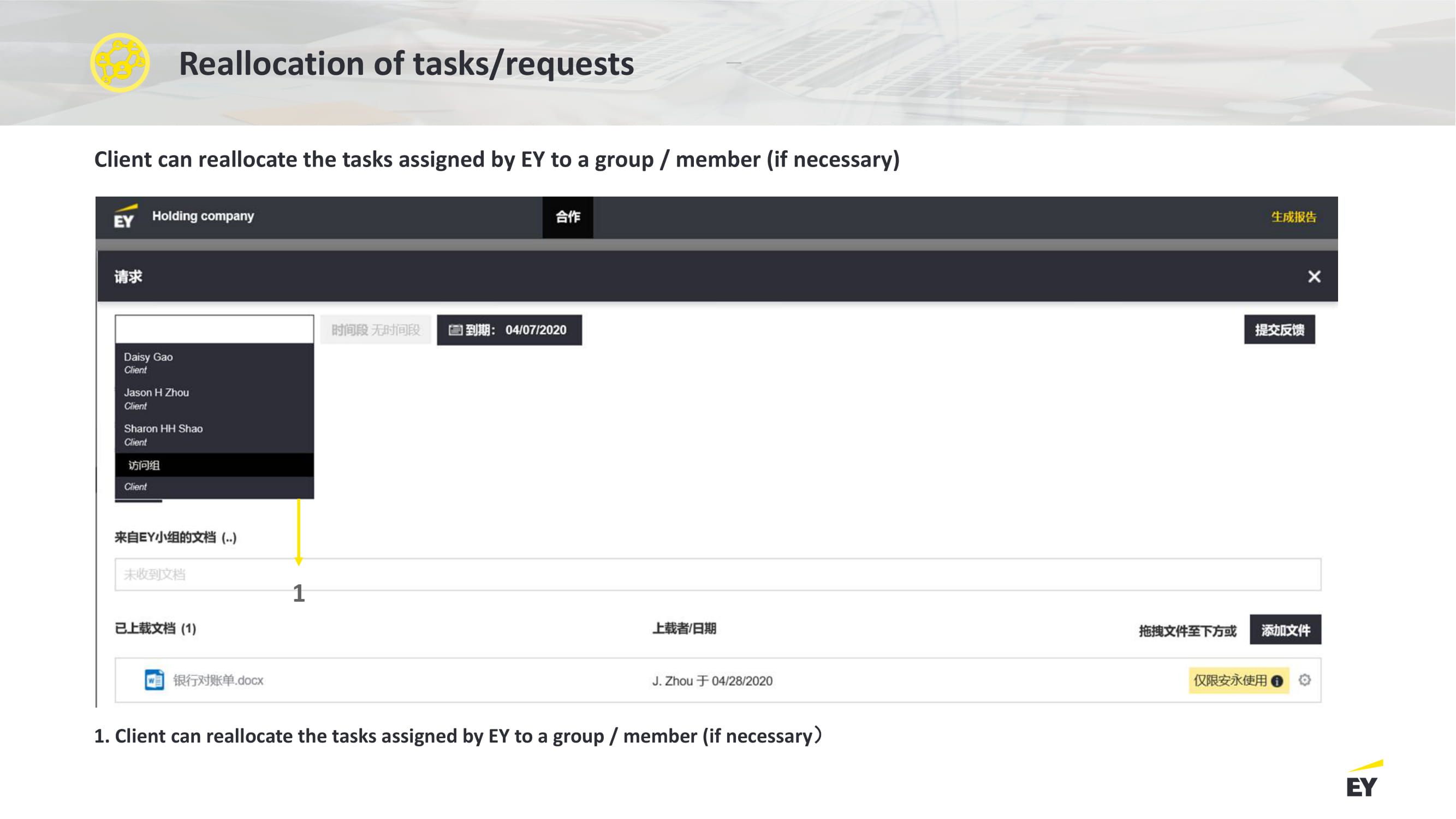The image size is (1456, 819).
Task: Click the EY logo in header bar
Action: 125,216
